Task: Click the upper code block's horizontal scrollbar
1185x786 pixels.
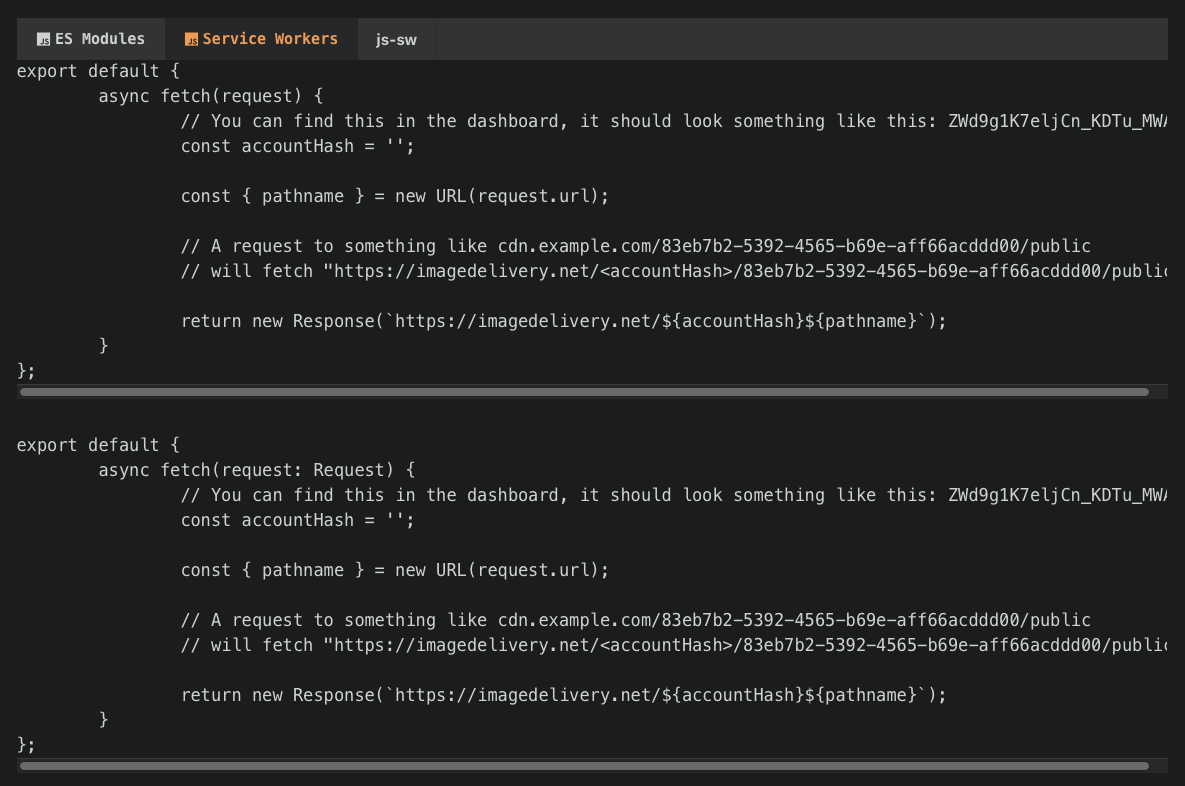Action: [x=584, y=392]
